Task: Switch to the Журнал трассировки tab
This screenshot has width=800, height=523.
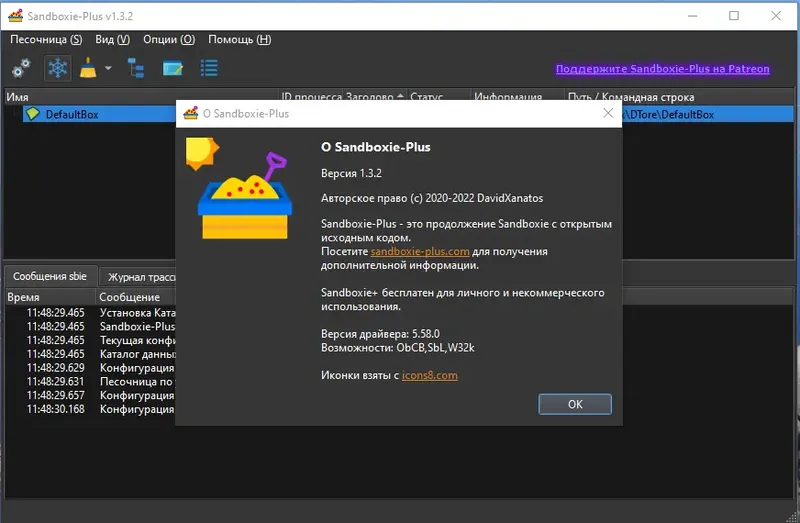Action: (138, 277)
